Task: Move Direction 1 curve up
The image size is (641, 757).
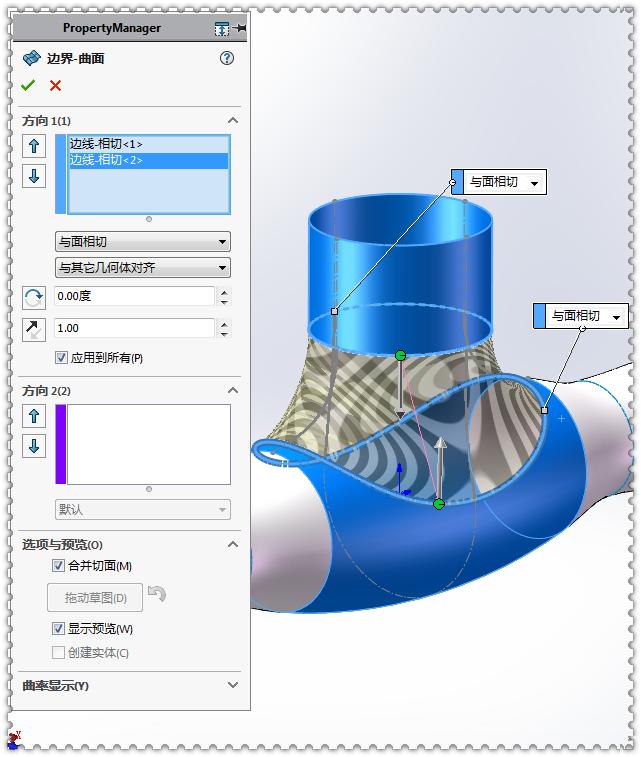Action: pyautogui.click(x=34, y=146)
